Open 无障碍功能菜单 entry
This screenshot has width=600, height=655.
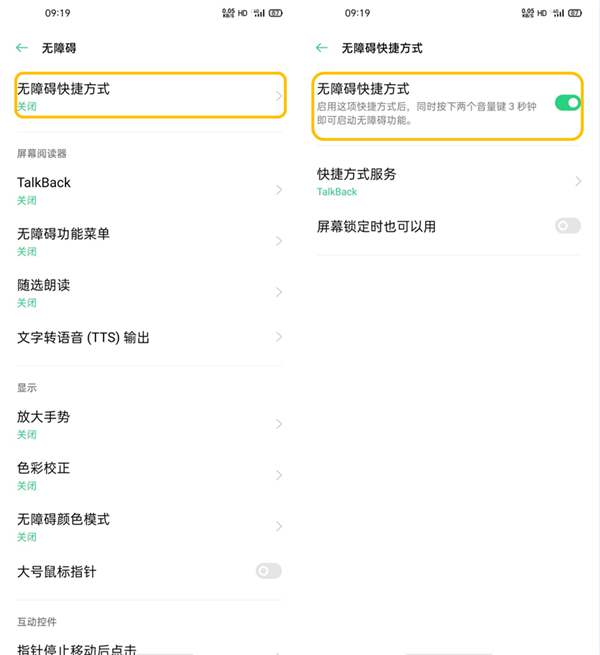(x=150, y=241)
